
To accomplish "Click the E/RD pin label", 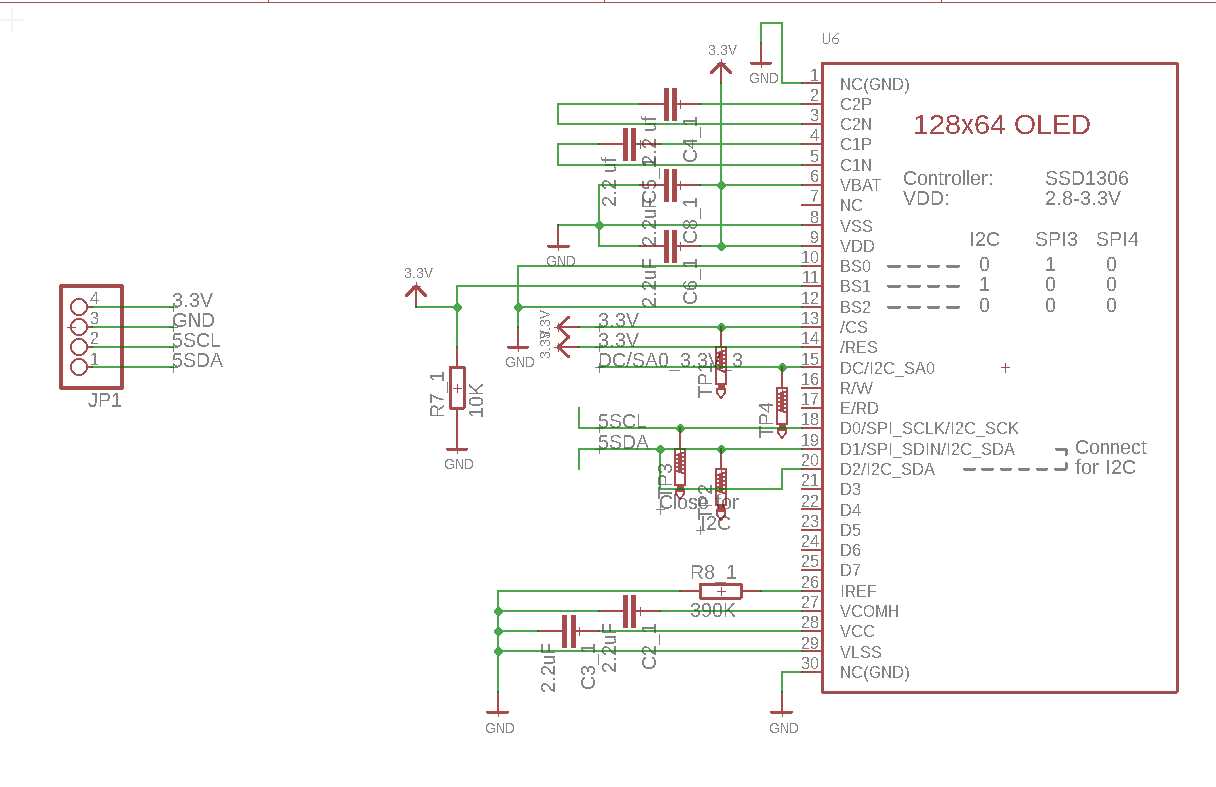I will [x=859, y=408].
